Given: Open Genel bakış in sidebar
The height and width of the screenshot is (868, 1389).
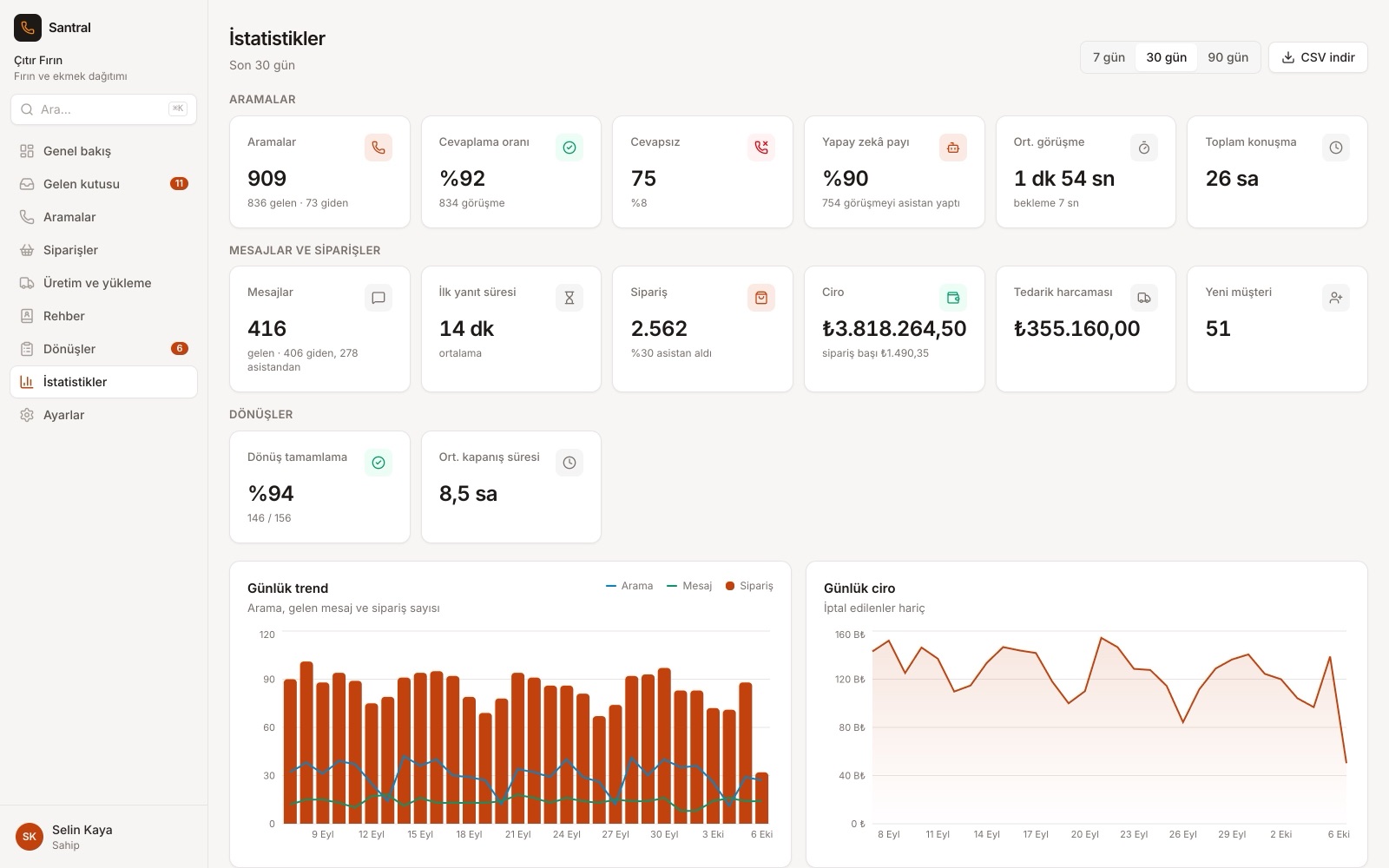Looking at the screenshot, I should pyautogui.click(x=103, y=151).
